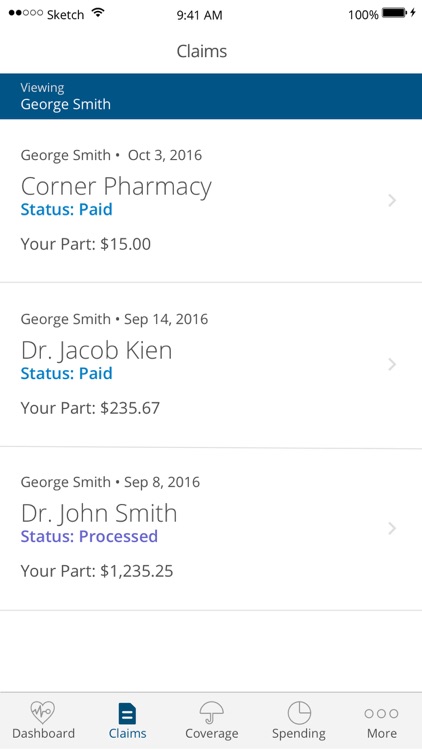422x750 pixels.
Task: Tap Your Part: $235.67 amount
Action: [x=90, y=408]
